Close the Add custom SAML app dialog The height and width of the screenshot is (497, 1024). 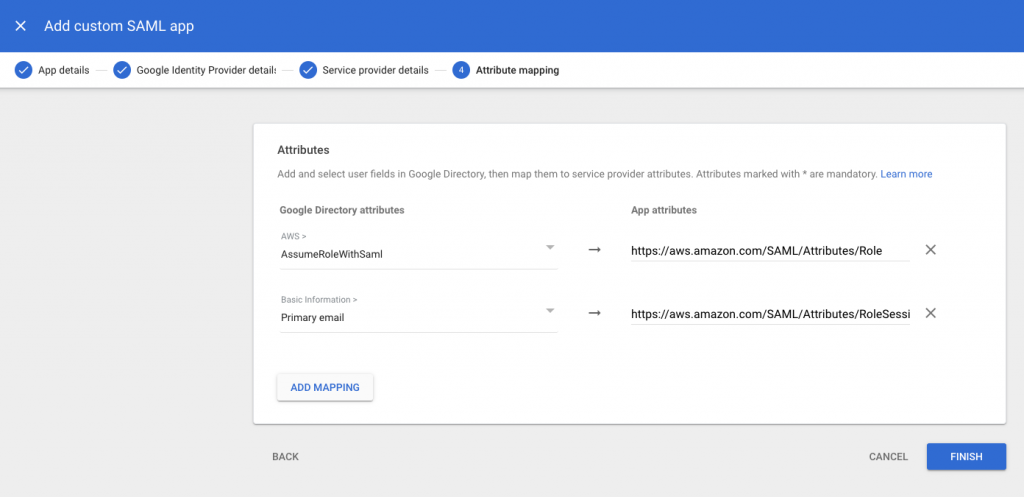20,26
